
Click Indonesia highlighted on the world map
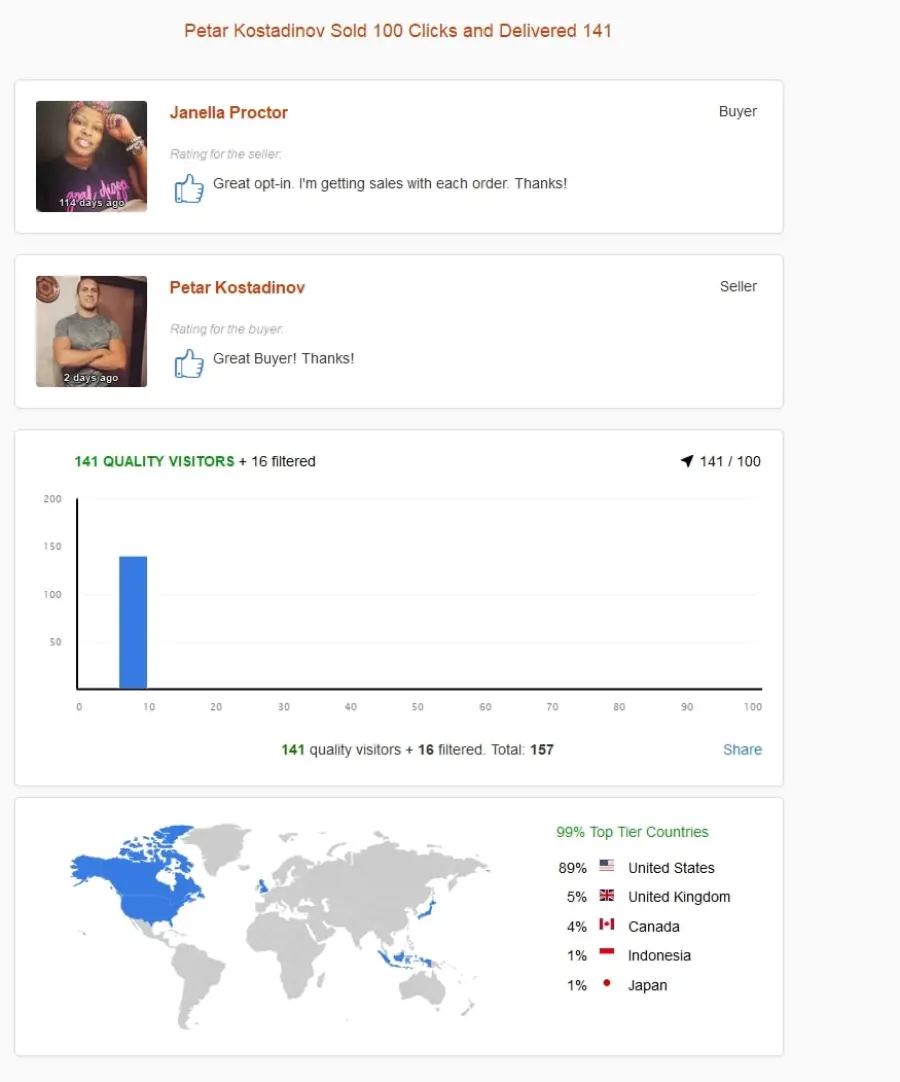pos(404,959)
